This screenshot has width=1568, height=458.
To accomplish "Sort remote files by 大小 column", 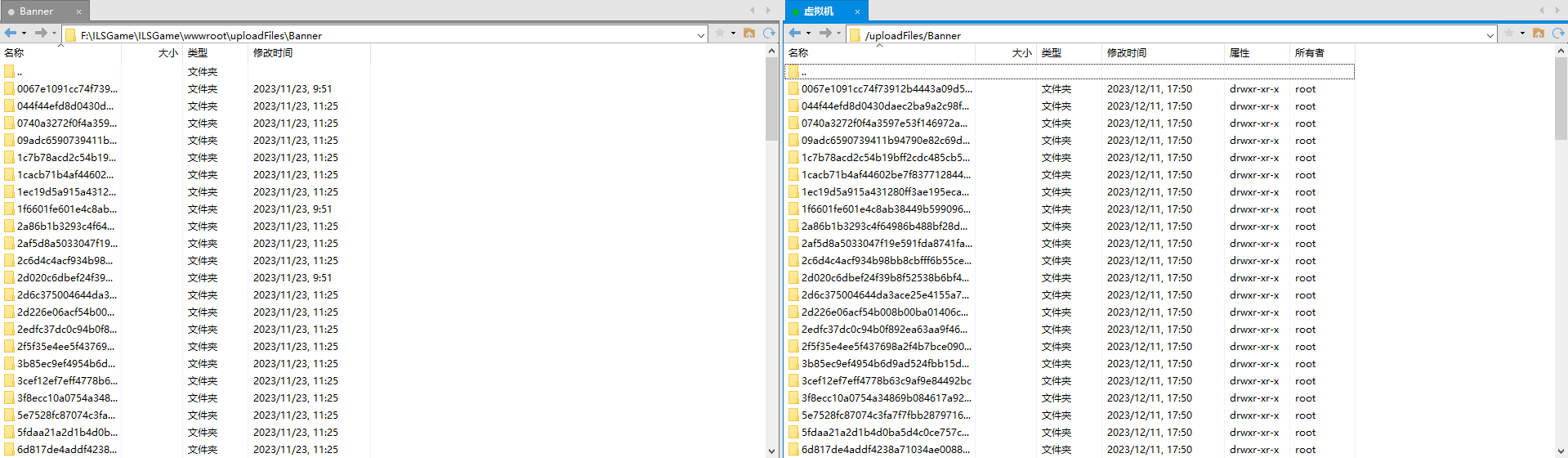I will click(1006, 53).
